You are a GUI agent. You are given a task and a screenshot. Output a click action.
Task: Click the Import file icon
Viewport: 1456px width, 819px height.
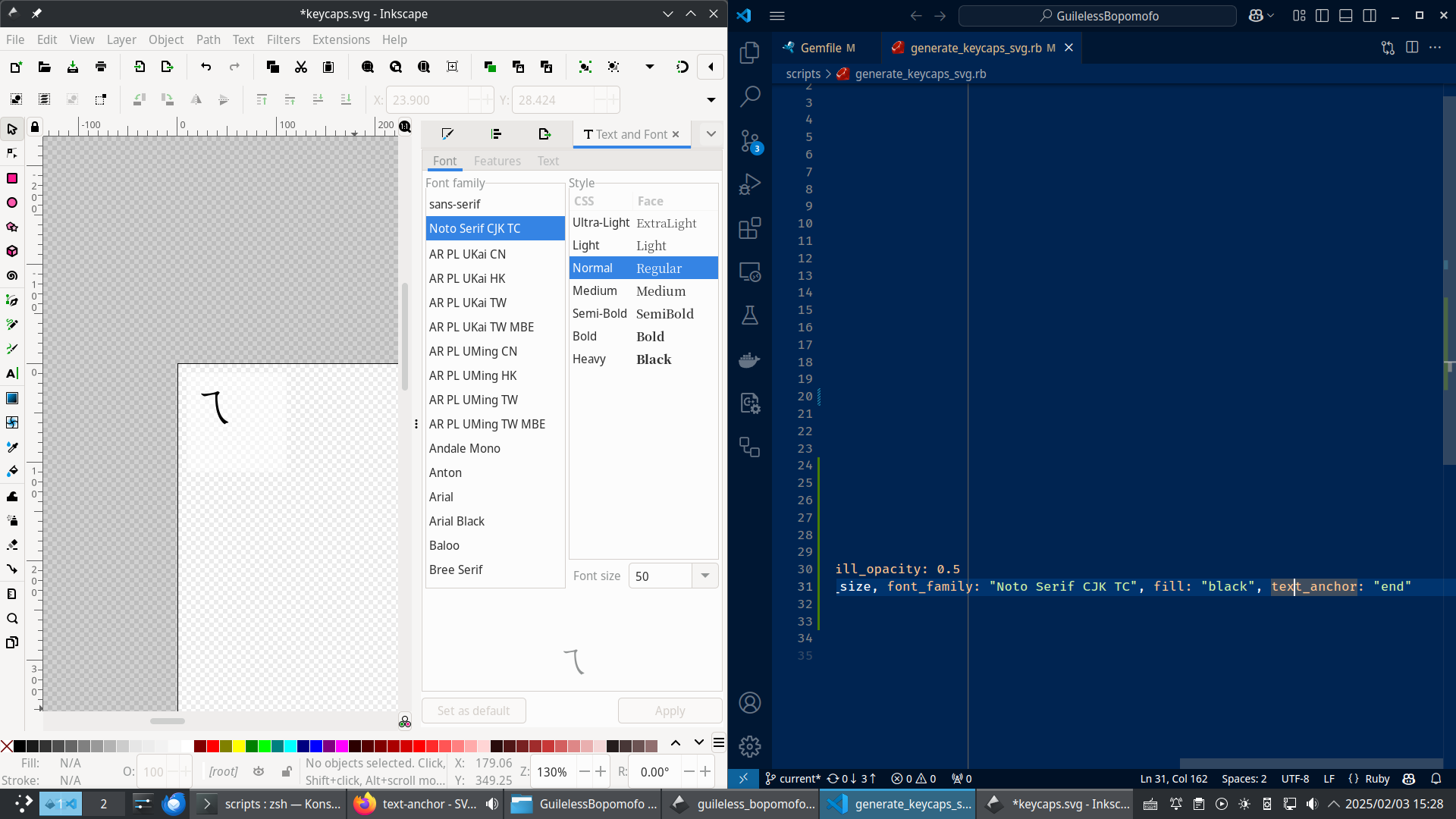(x=140, y=67)
